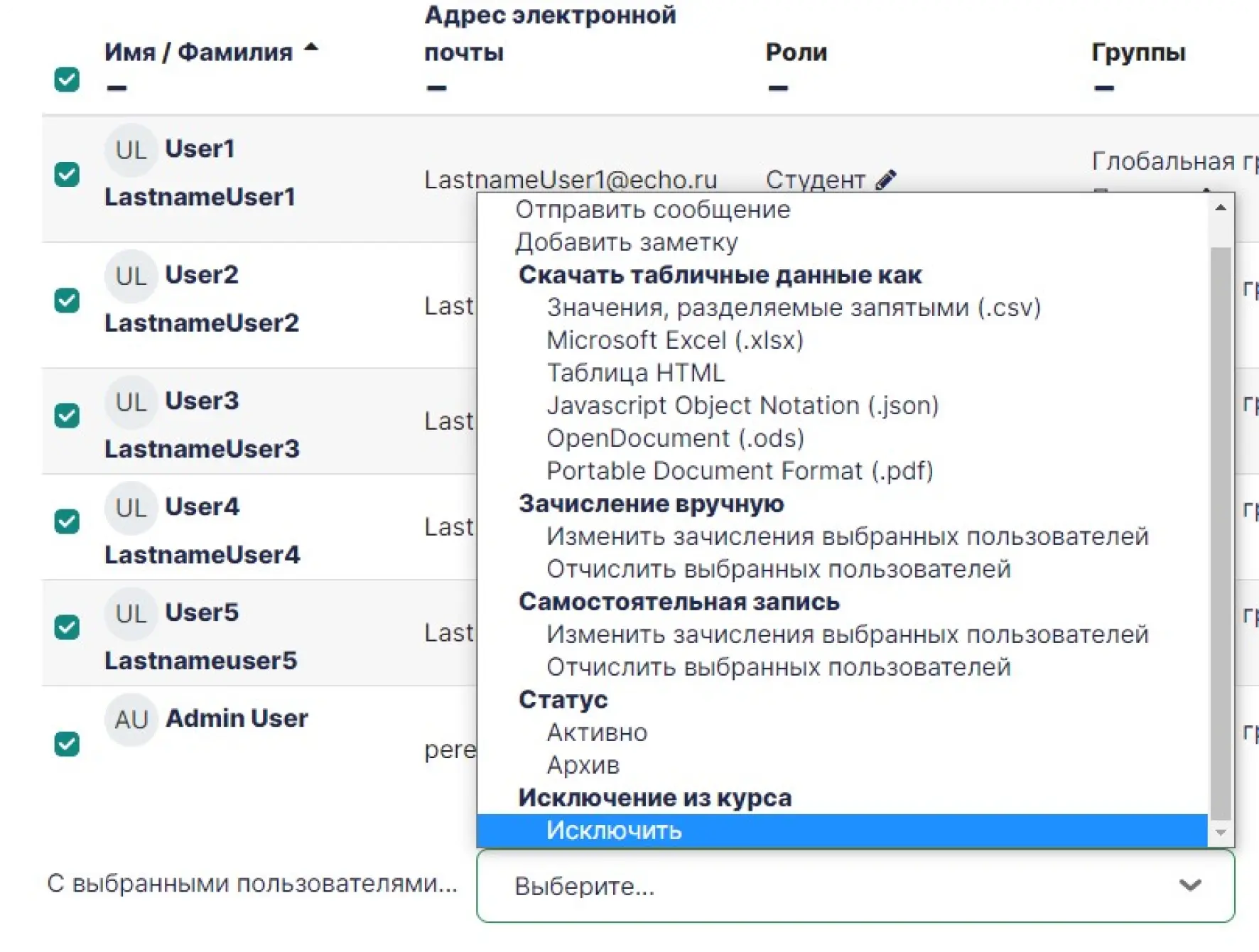Sort by Группы column header
Image resolution: width=1259 pixels, height=952 pixels.
(1138, 53)
